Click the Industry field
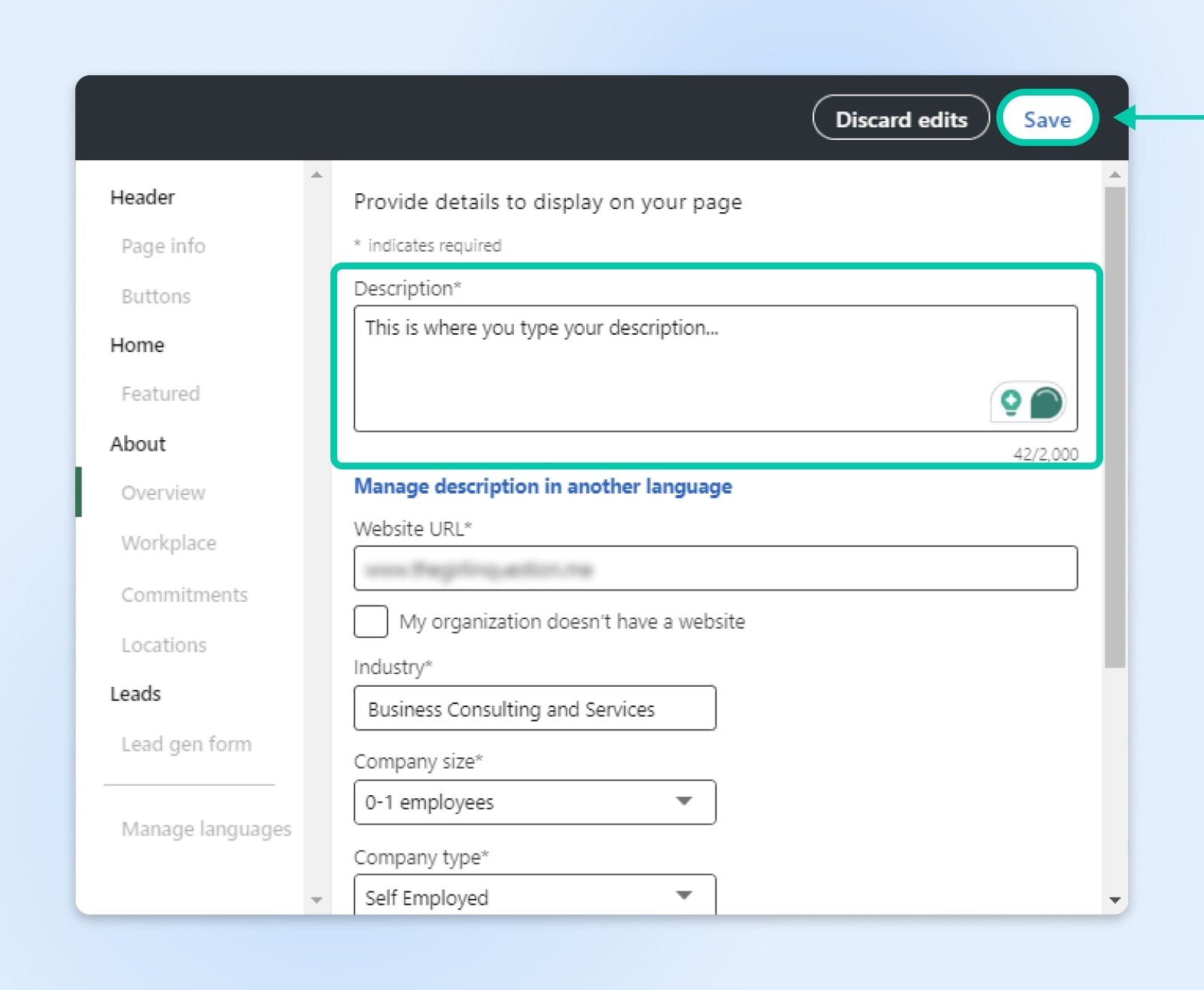 (x=534, y=709)
